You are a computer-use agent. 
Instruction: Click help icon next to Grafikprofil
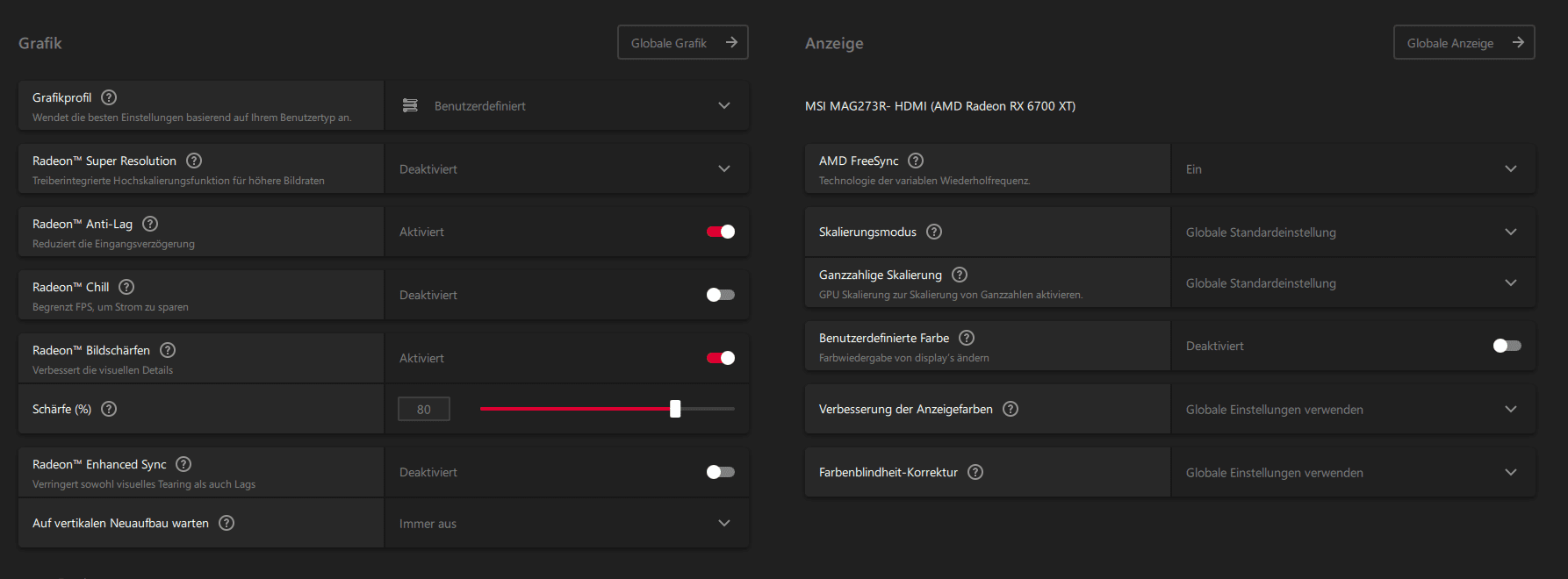click(x=109, y=97)
